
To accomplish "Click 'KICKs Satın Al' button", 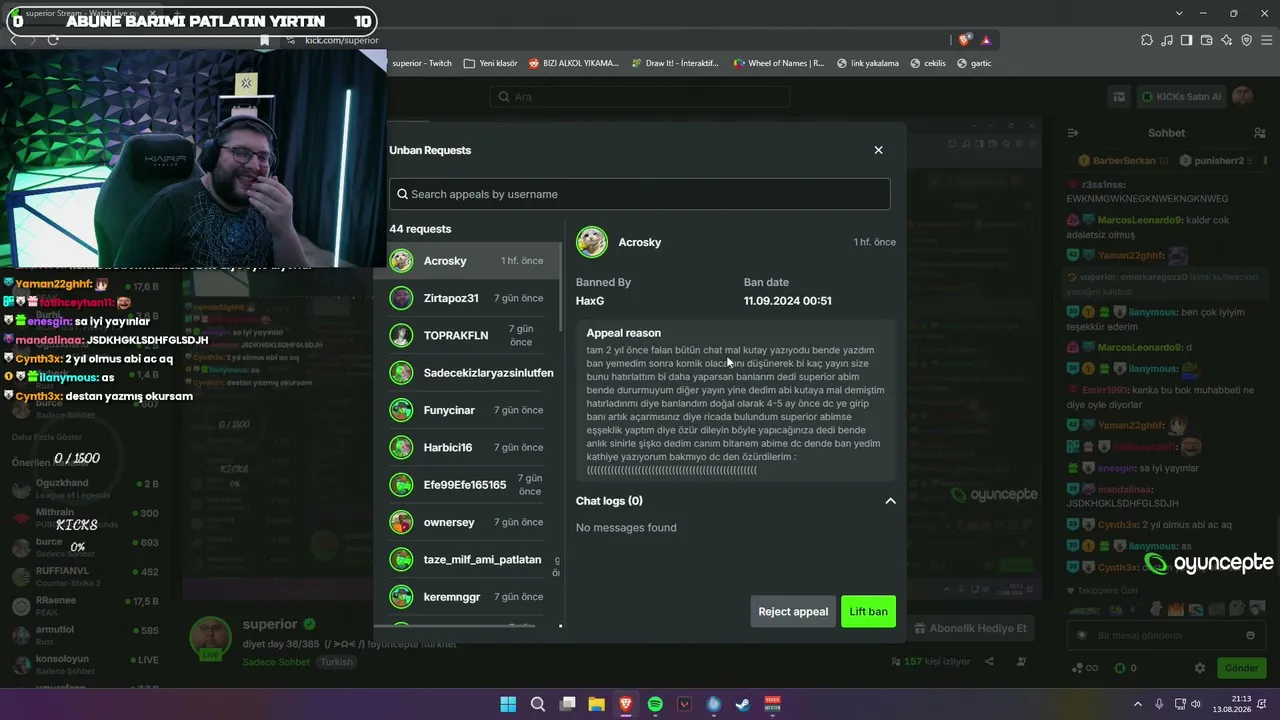I will click(x=1182, y=97).
